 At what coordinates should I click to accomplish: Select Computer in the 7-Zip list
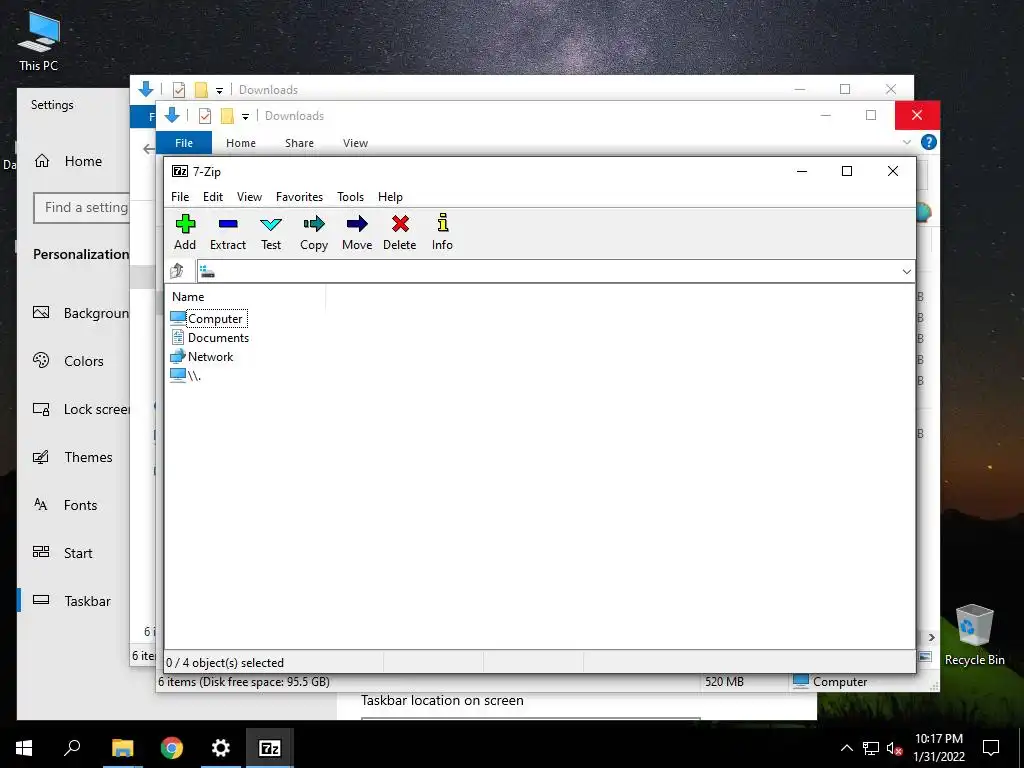point(208,319)
